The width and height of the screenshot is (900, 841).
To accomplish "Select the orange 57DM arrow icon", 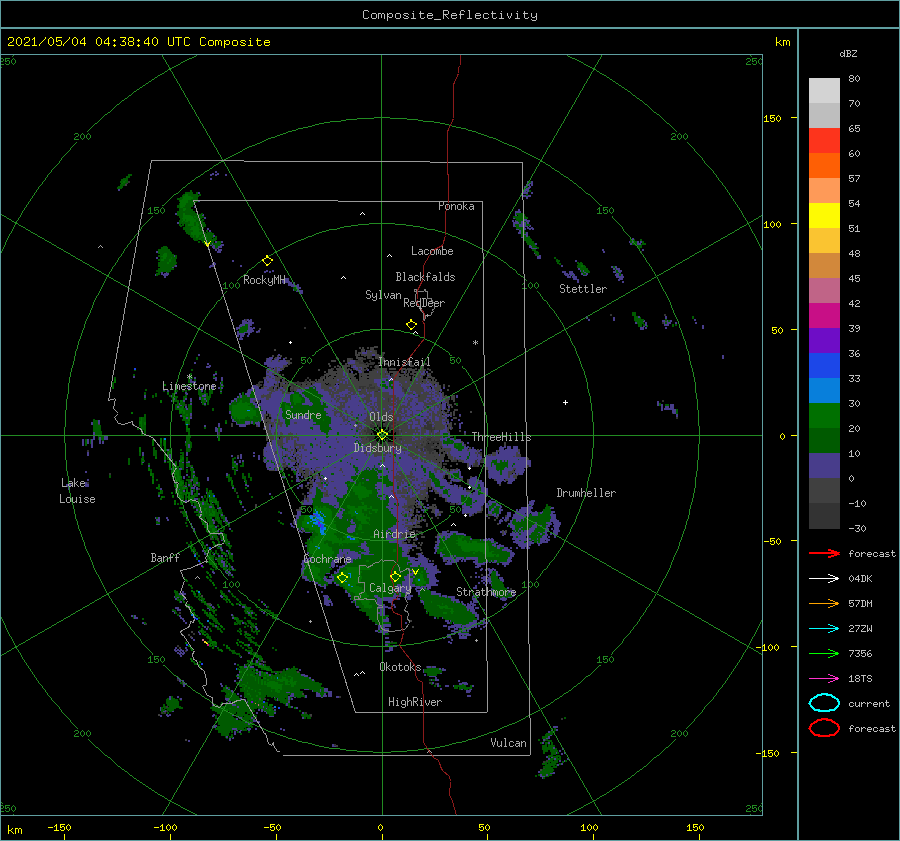I will pos(824,603).
